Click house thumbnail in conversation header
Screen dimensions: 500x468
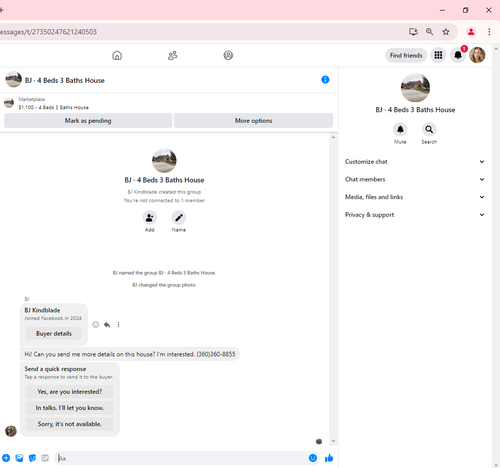pos(14,79)
